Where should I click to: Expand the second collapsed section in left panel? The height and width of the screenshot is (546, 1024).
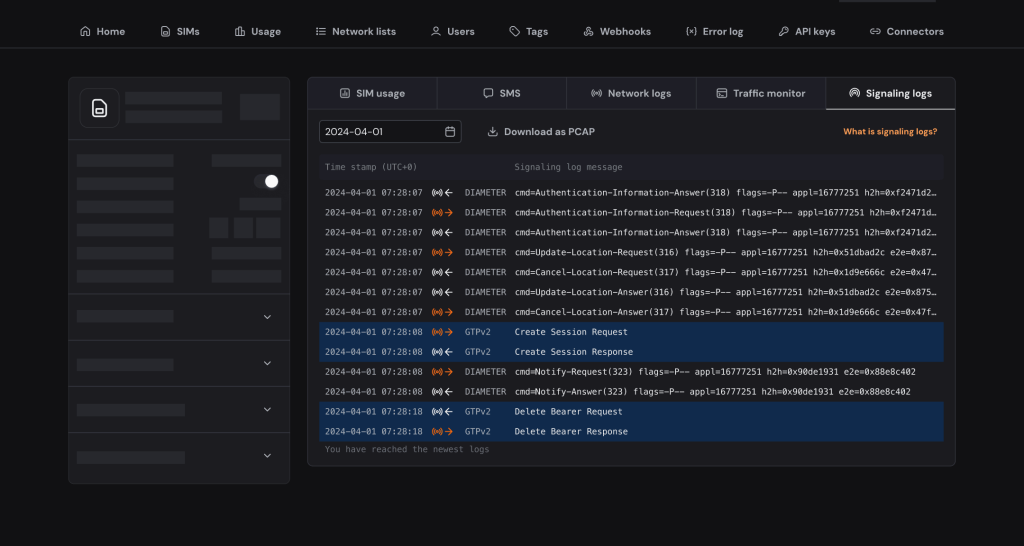tap(267, 363)
